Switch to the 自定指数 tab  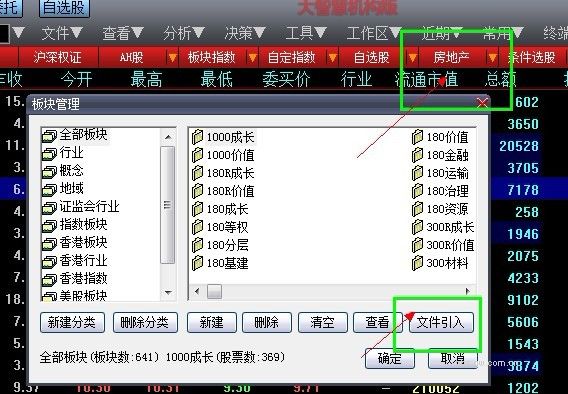292,57
